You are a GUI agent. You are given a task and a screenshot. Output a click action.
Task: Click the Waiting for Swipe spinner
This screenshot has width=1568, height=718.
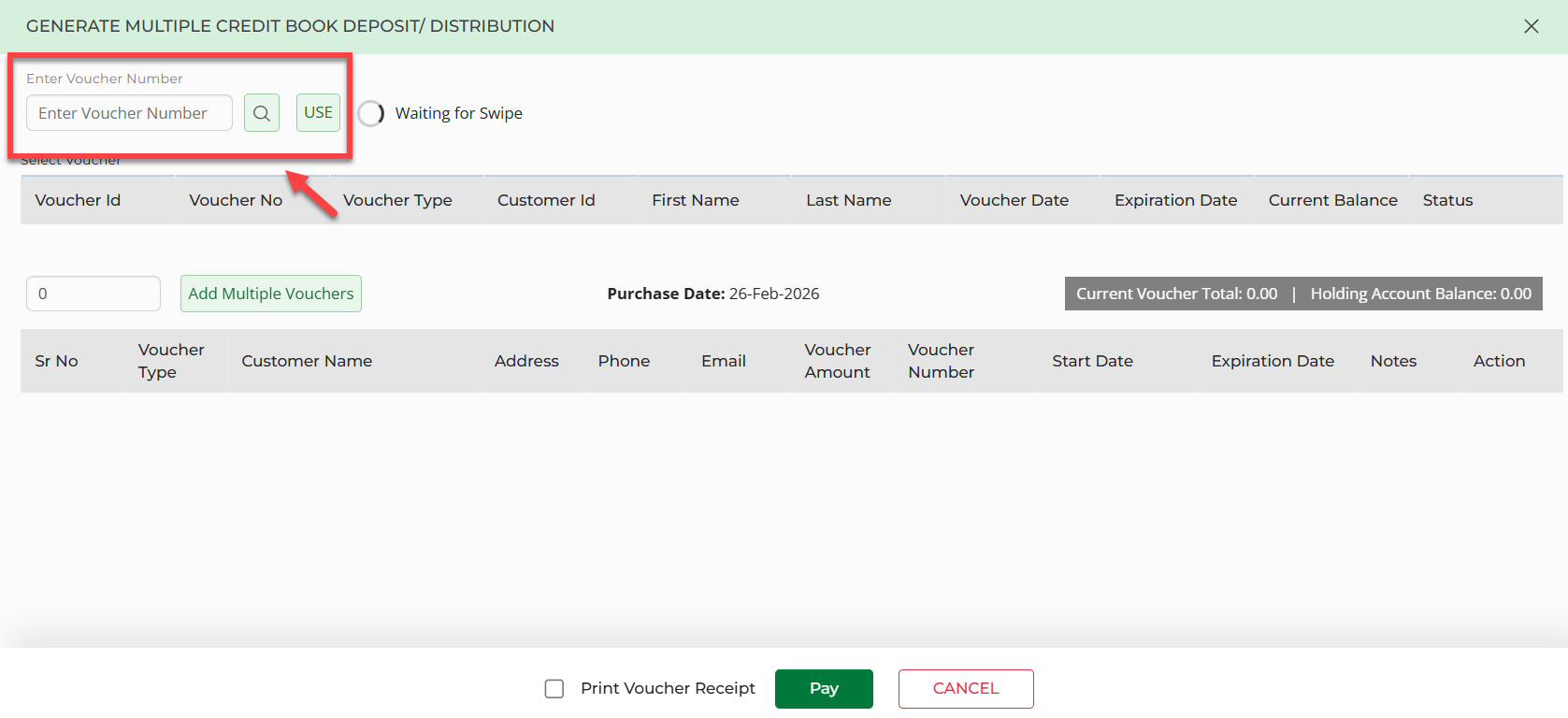[371, 113]
